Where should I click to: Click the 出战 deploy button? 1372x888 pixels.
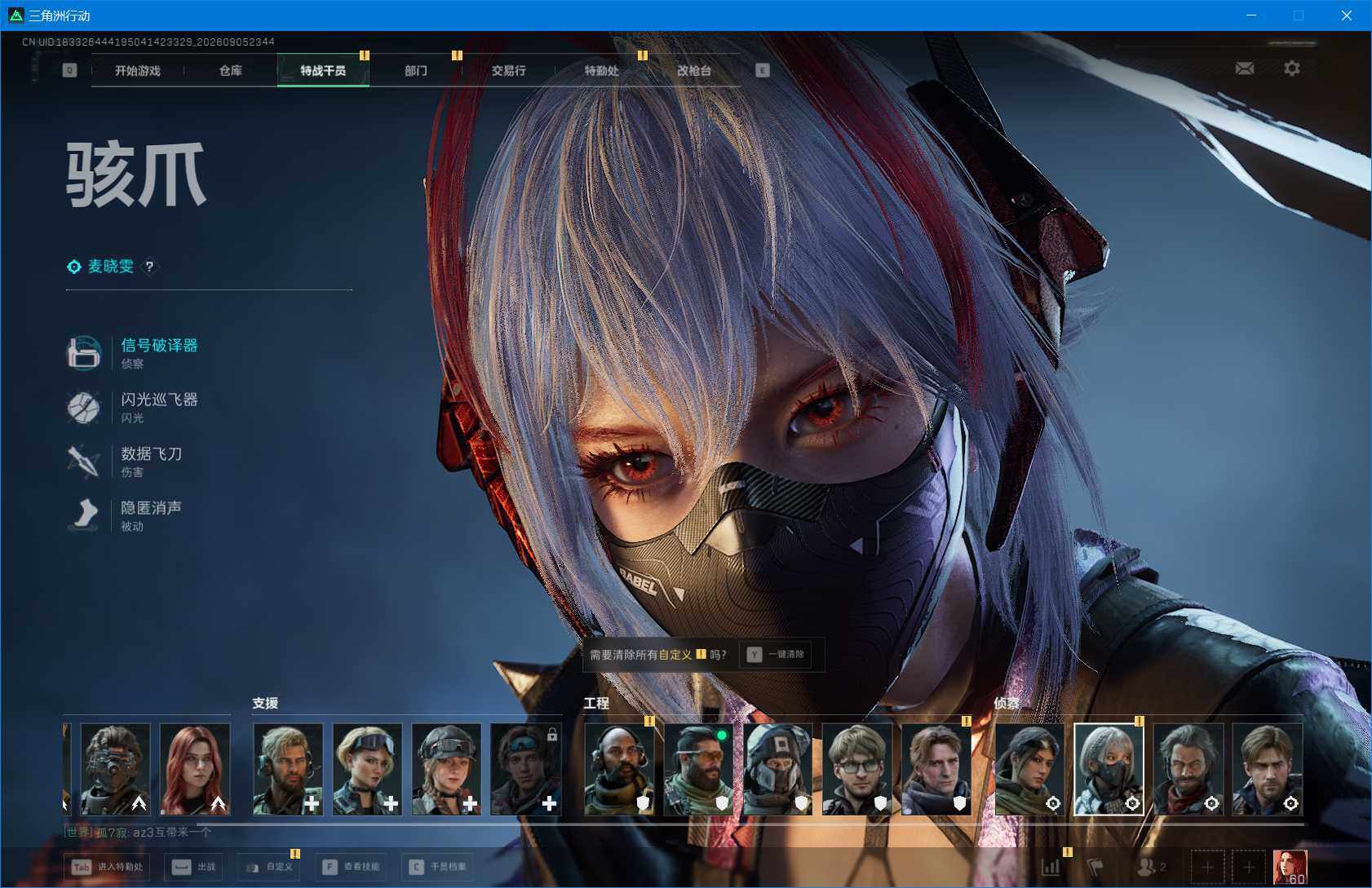[194, 867]
